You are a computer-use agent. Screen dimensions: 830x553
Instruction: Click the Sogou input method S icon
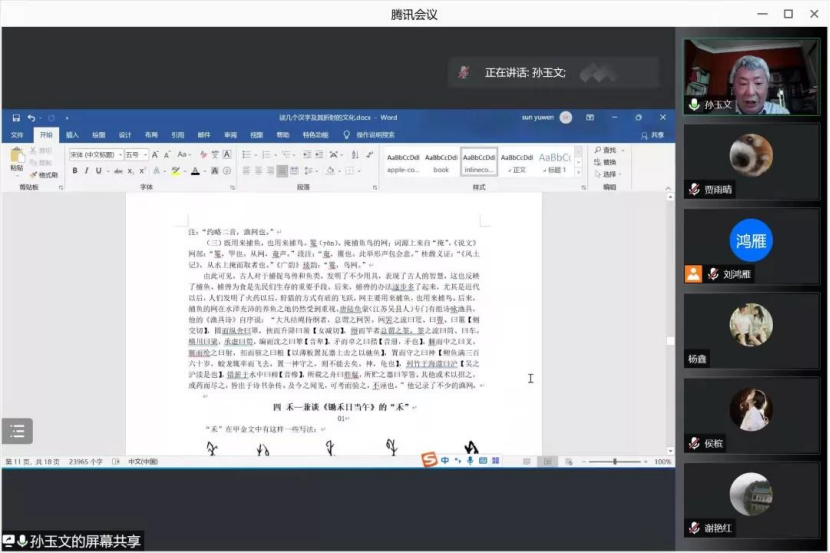(x=428, y=460)
